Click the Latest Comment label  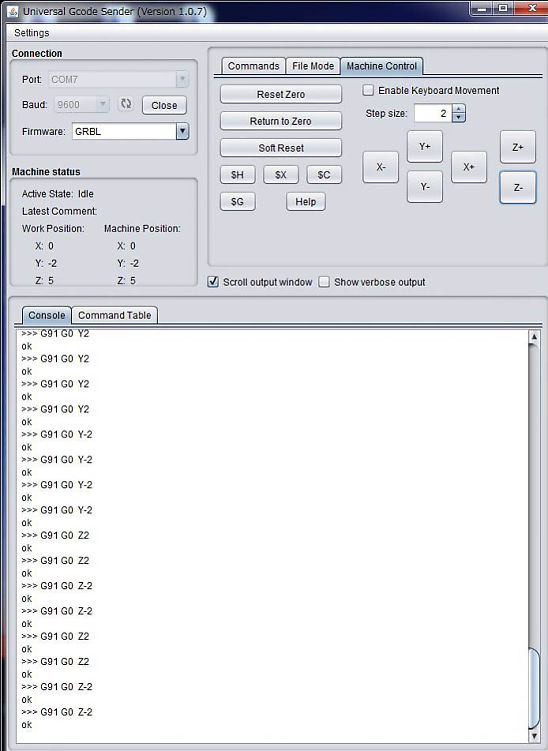click(x=59, y=211)
